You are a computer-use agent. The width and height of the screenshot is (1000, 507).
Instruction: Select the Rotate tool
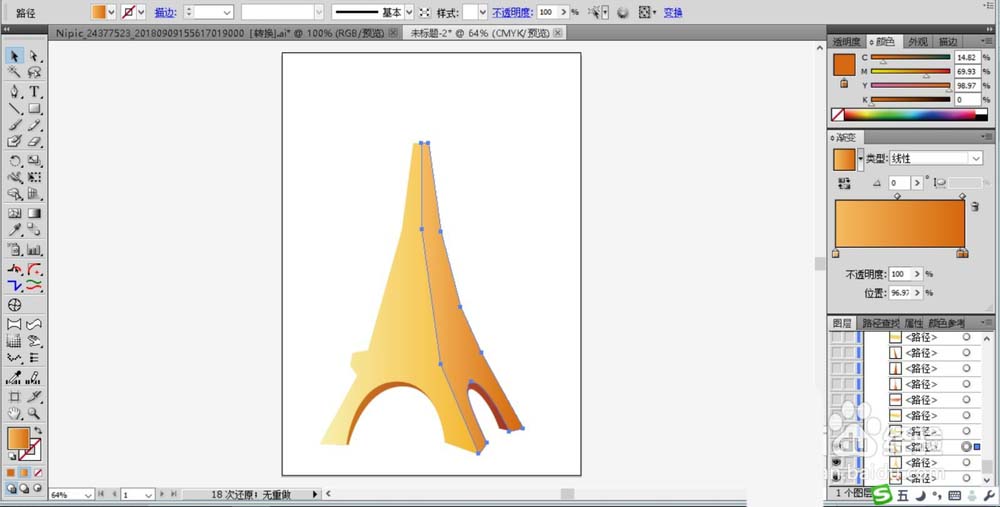(x=14, y=161)
